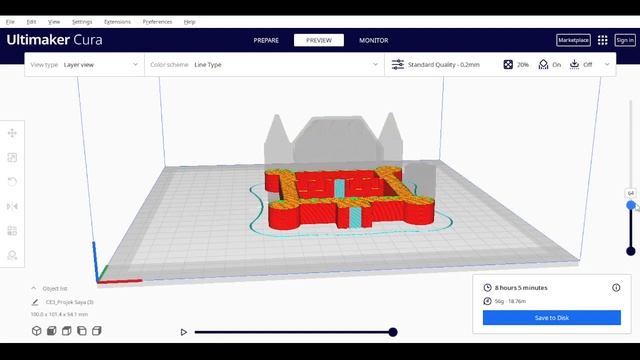Click the Ultimaker Cura logo
The width and height of the screenshot is (640, 360).
click(54, 40)
